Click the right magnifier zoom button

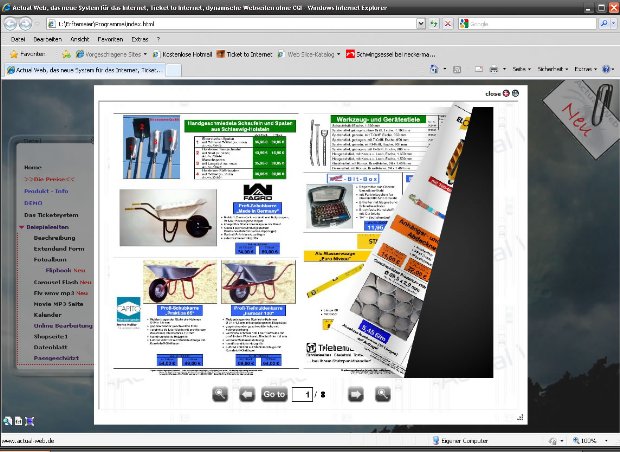(x=382, y=394)
